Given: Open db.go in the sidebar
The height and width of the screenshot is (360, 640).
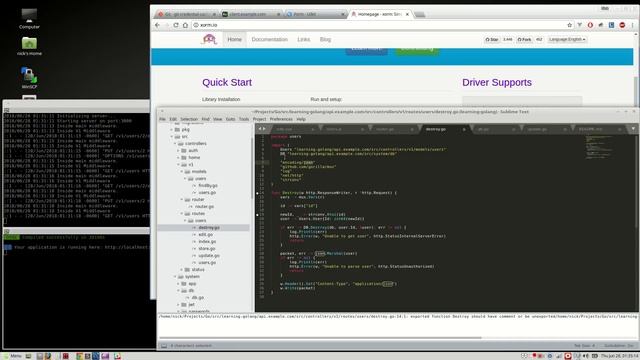Looking at the screenshot, I should click(x=197, y=298).
